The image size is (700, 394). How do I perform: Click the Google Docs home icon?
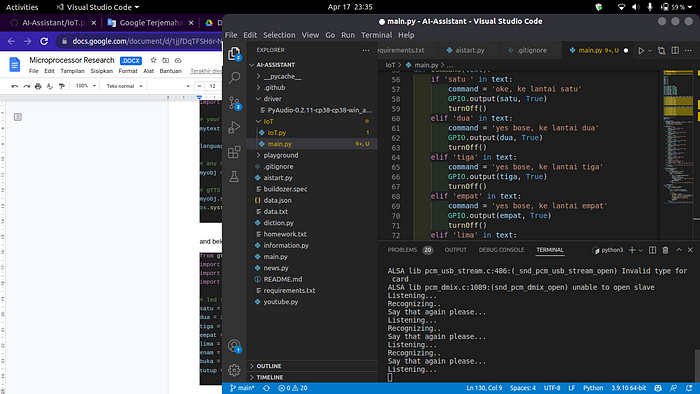tap(15, 65)
